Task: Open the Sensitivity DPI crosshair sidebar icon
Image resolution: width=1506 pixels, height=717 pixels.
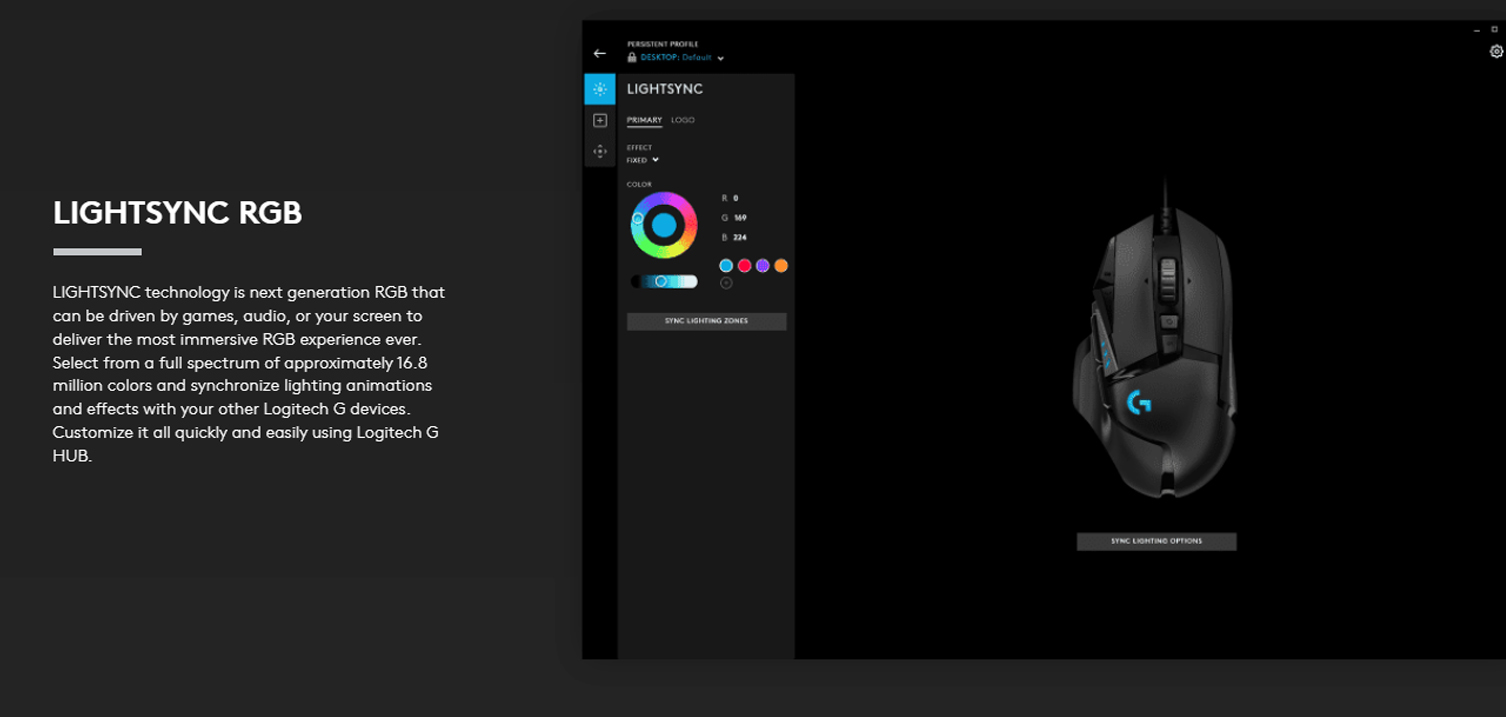Action: click(x=600, y=151)
